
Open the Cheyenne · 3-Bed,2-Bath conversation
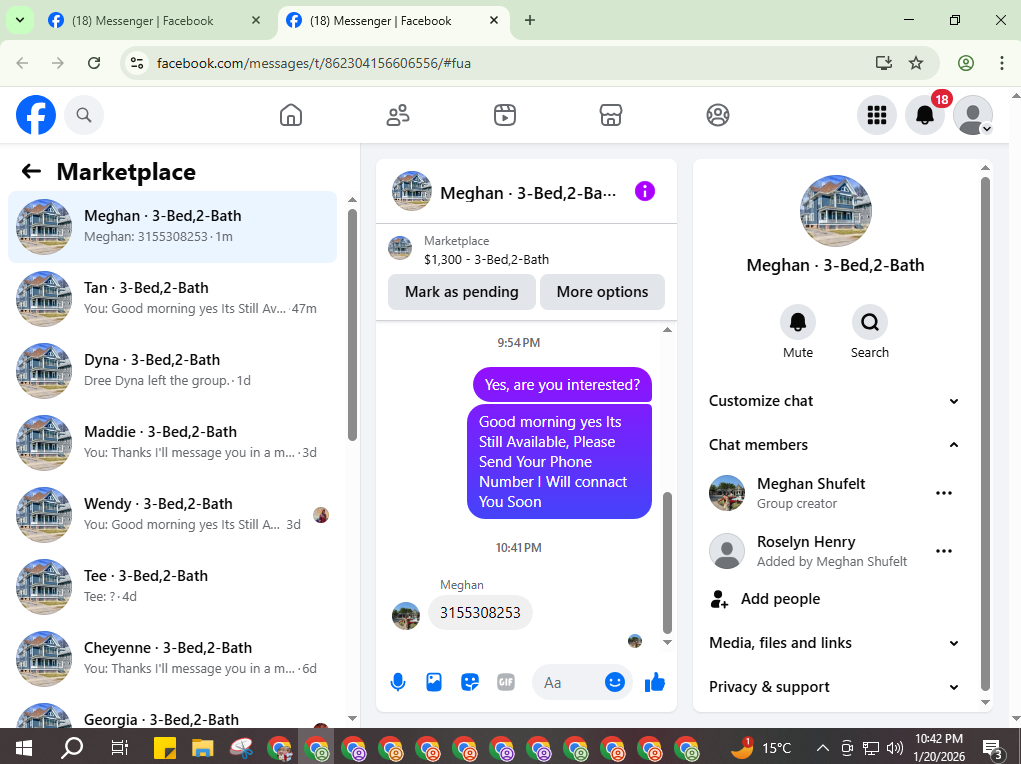coord(172,658)
